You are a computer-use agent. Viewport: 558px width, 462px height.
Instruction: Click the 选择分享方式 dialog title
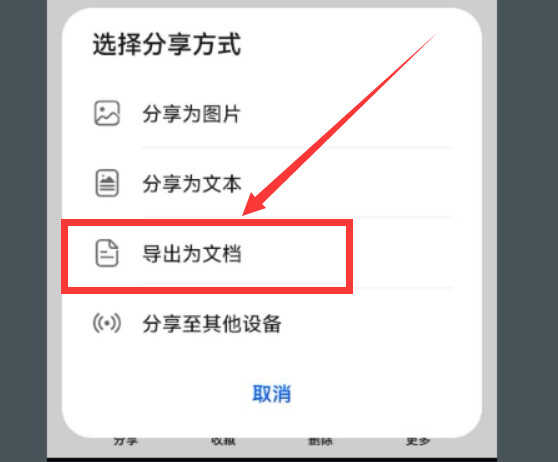click(167, 44)
